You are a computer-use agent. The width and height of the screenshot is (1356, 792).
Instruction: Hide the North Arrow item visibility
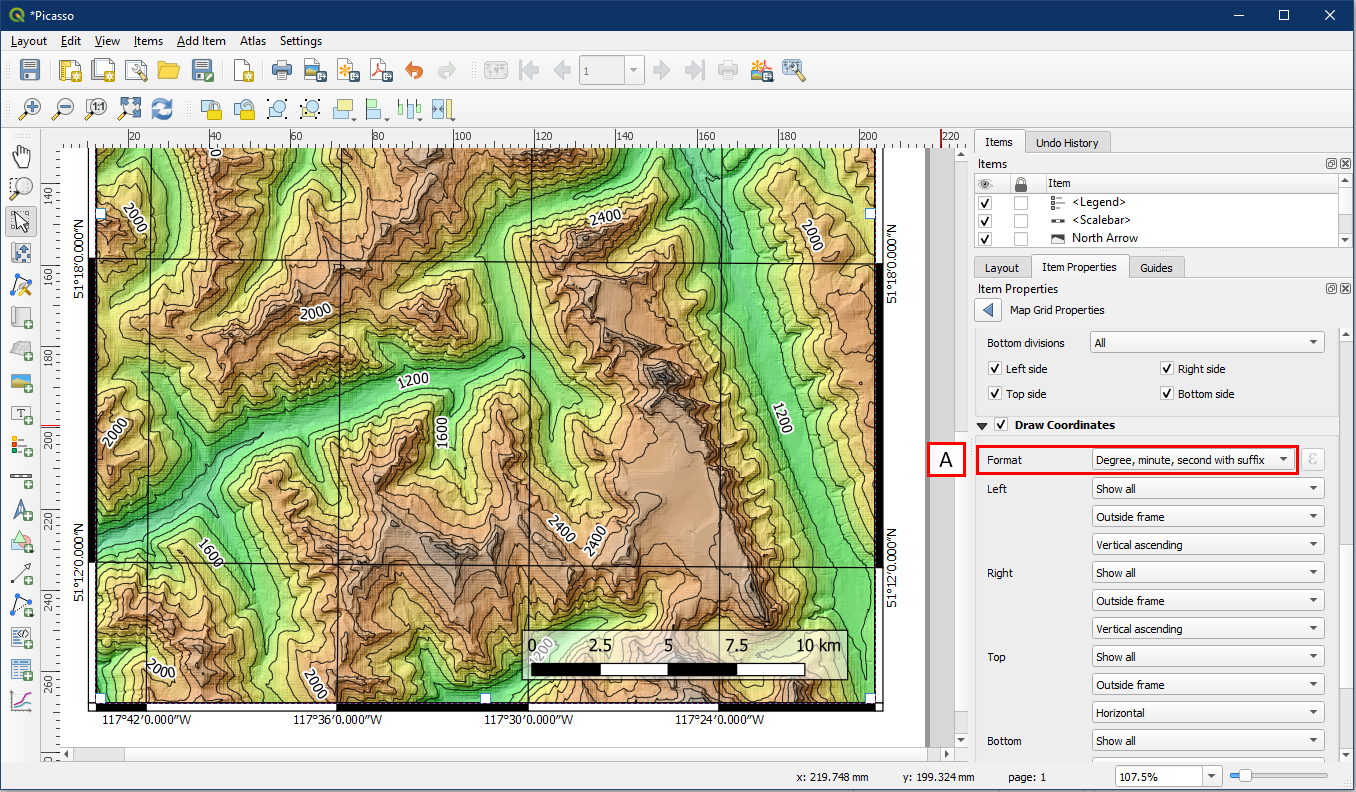click(x=985, y=238)
